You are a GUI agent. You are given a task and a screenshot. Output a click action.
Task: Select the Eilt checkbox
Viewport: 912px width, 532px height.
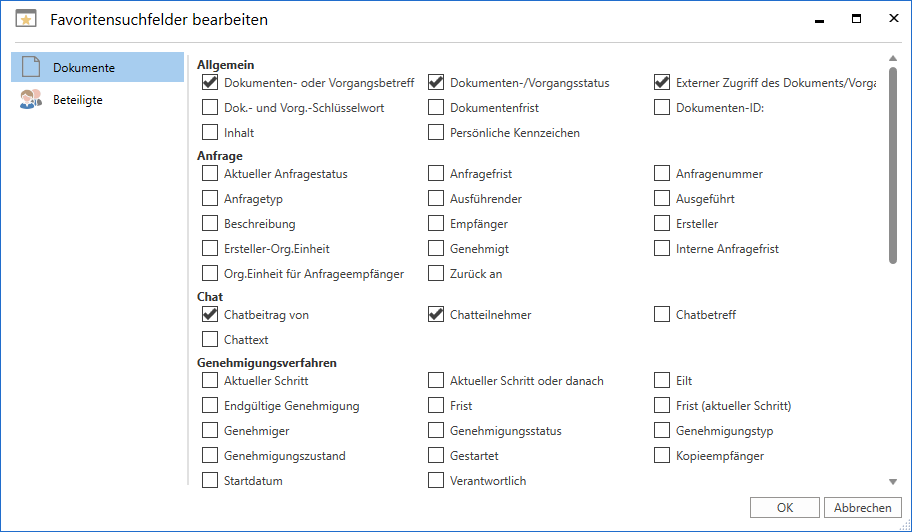click(662, 381)
